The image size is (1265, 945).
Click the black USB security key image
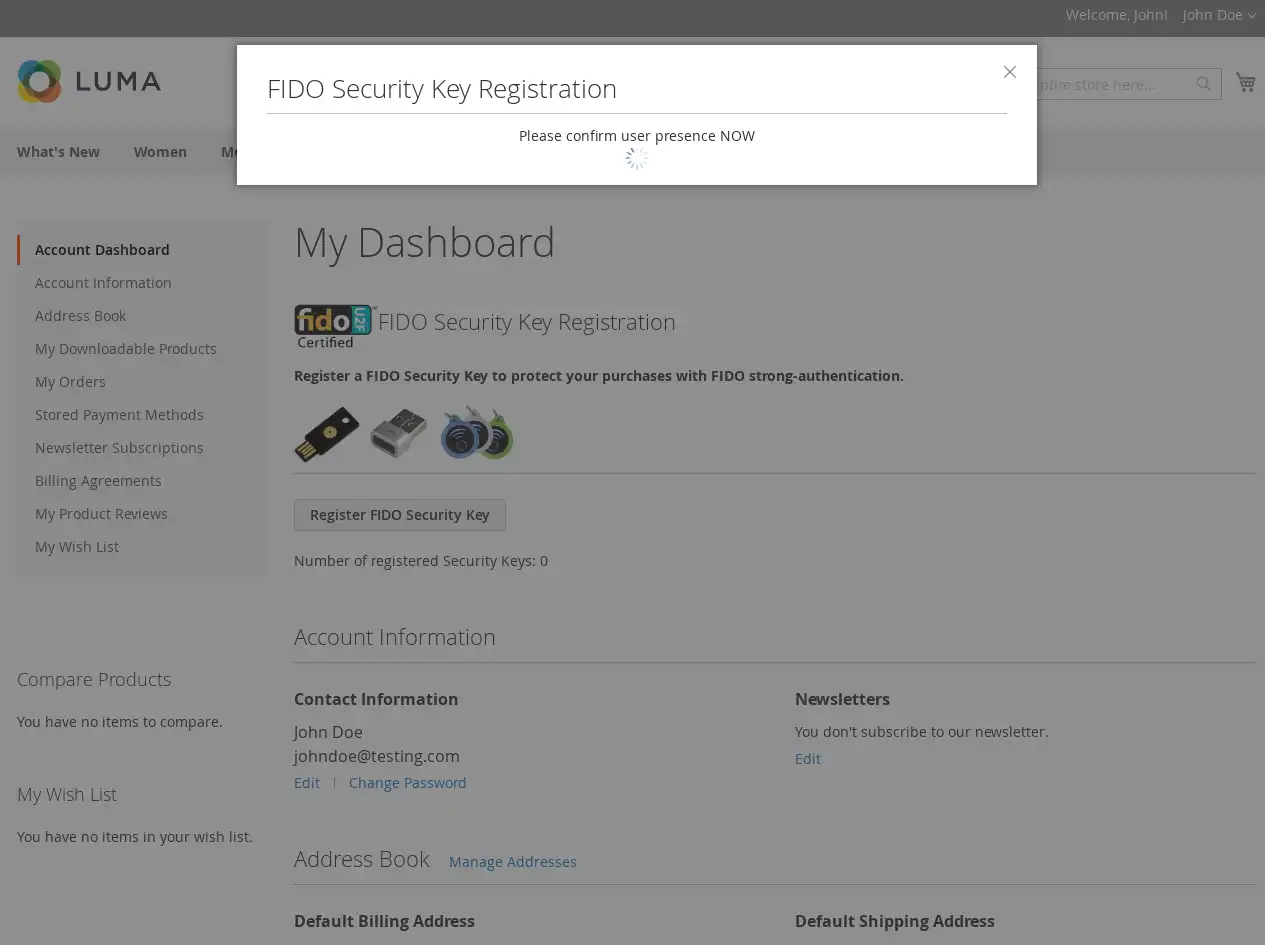(x=327, y=434)
